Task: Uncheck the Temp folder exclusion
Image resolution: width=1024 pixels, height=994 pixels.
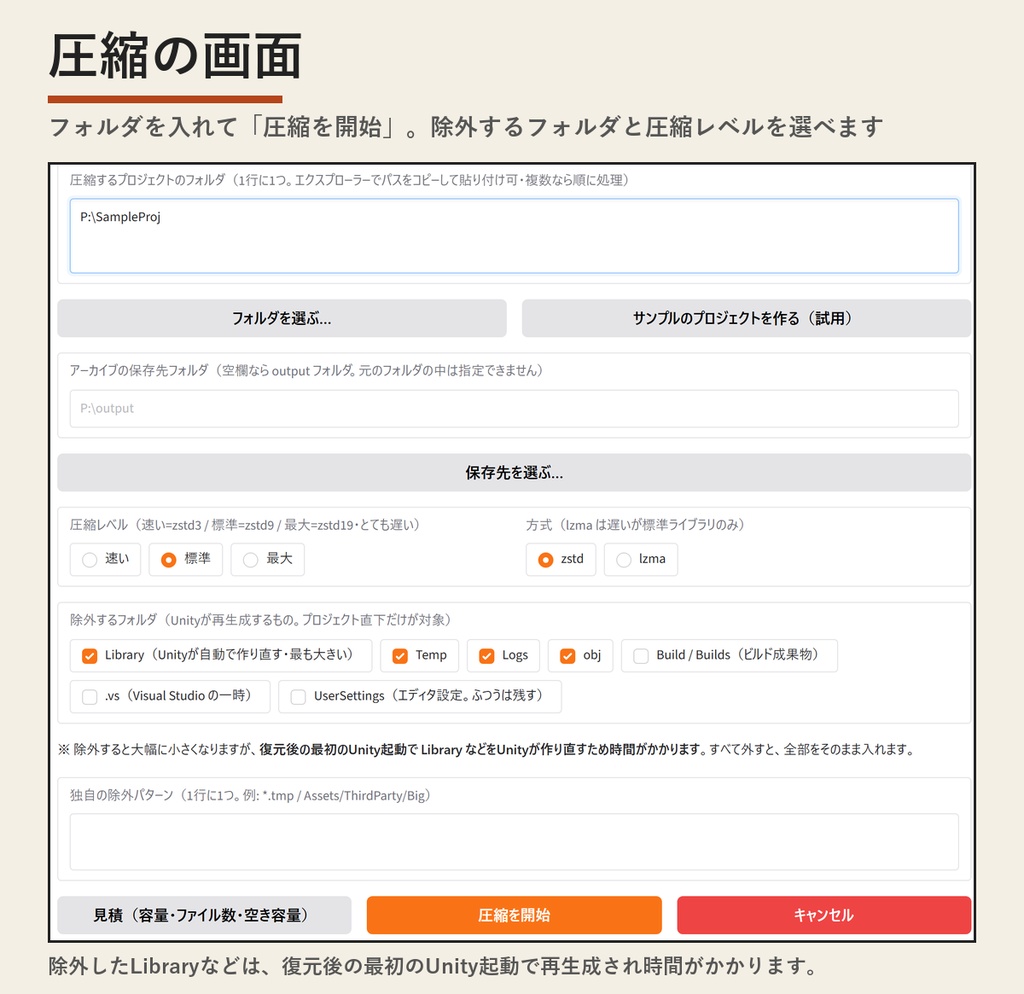Action: (x=400, y=656)
